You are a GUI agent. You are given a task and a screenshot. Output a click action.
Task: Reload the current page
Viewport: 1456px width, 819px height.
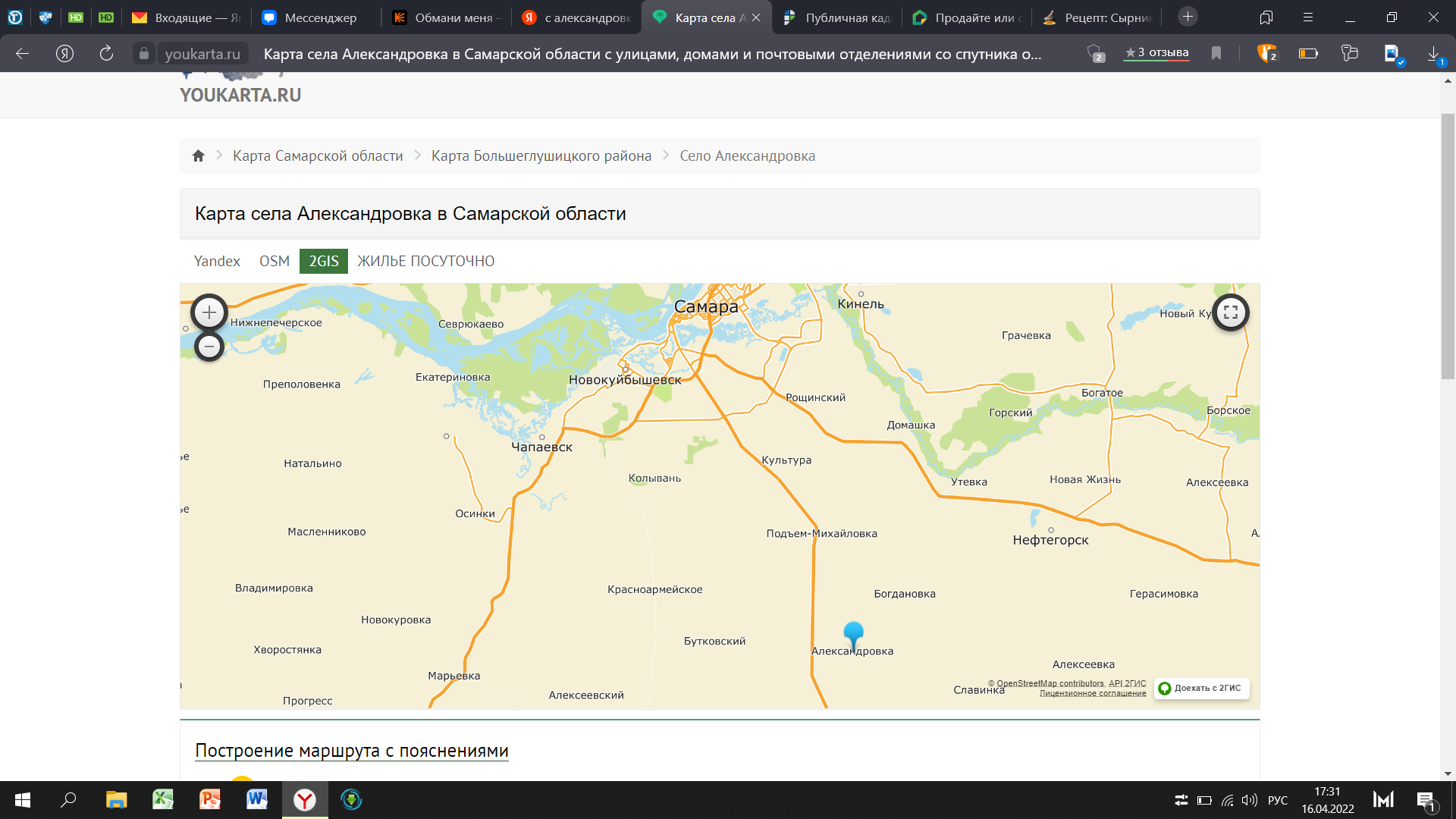tap(106, 54)
